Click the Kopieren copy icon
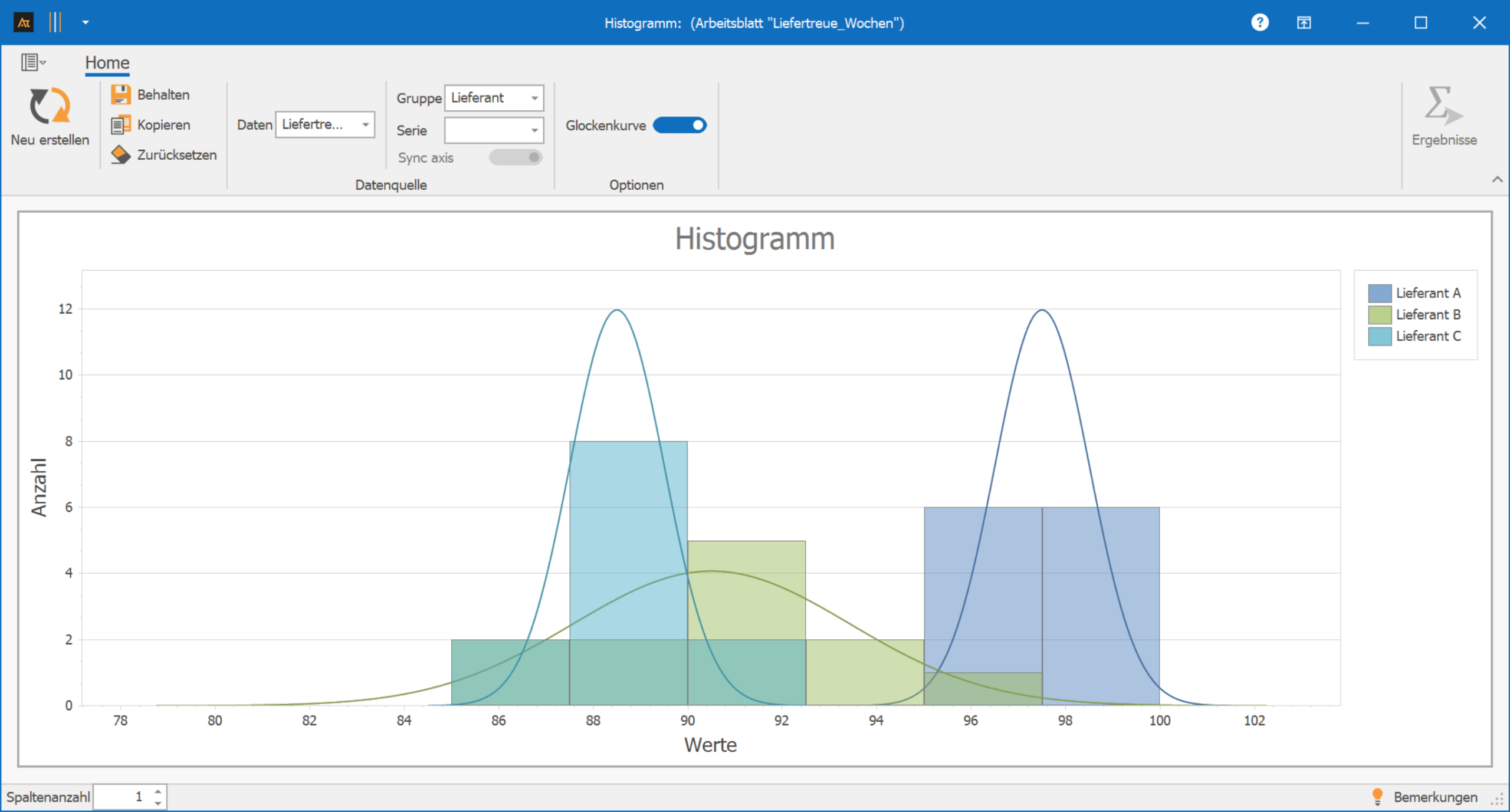 120,125
